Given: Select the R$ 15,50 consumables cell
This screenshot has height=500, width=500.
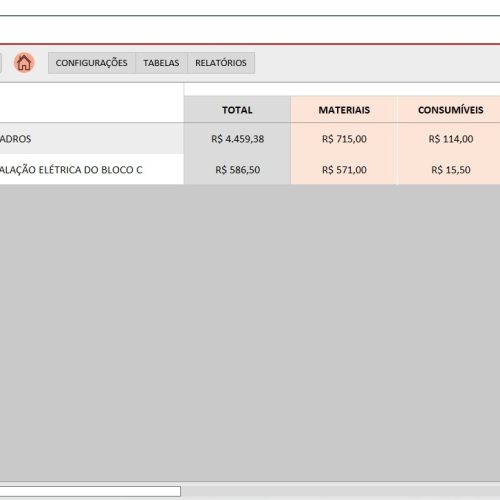Looking at the screenshot, I should [x=450, y=170].
